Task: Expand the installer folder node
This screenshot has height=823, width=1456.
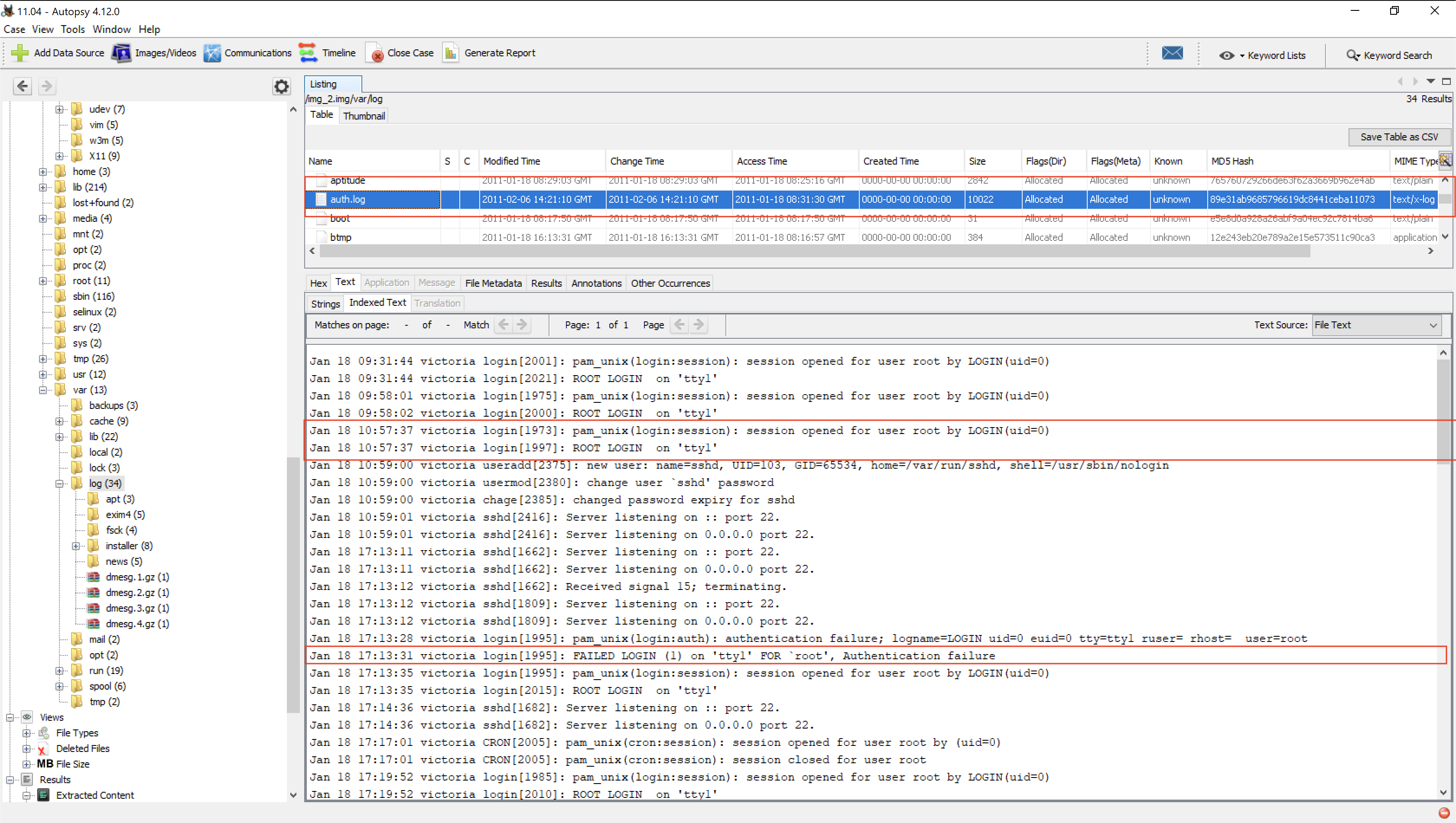Action: (76, 546)
